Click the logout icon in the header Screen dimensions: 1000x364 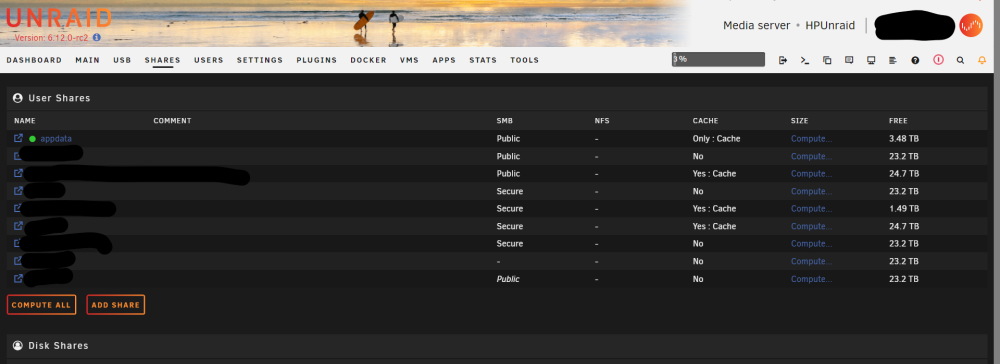click(783, 60)
